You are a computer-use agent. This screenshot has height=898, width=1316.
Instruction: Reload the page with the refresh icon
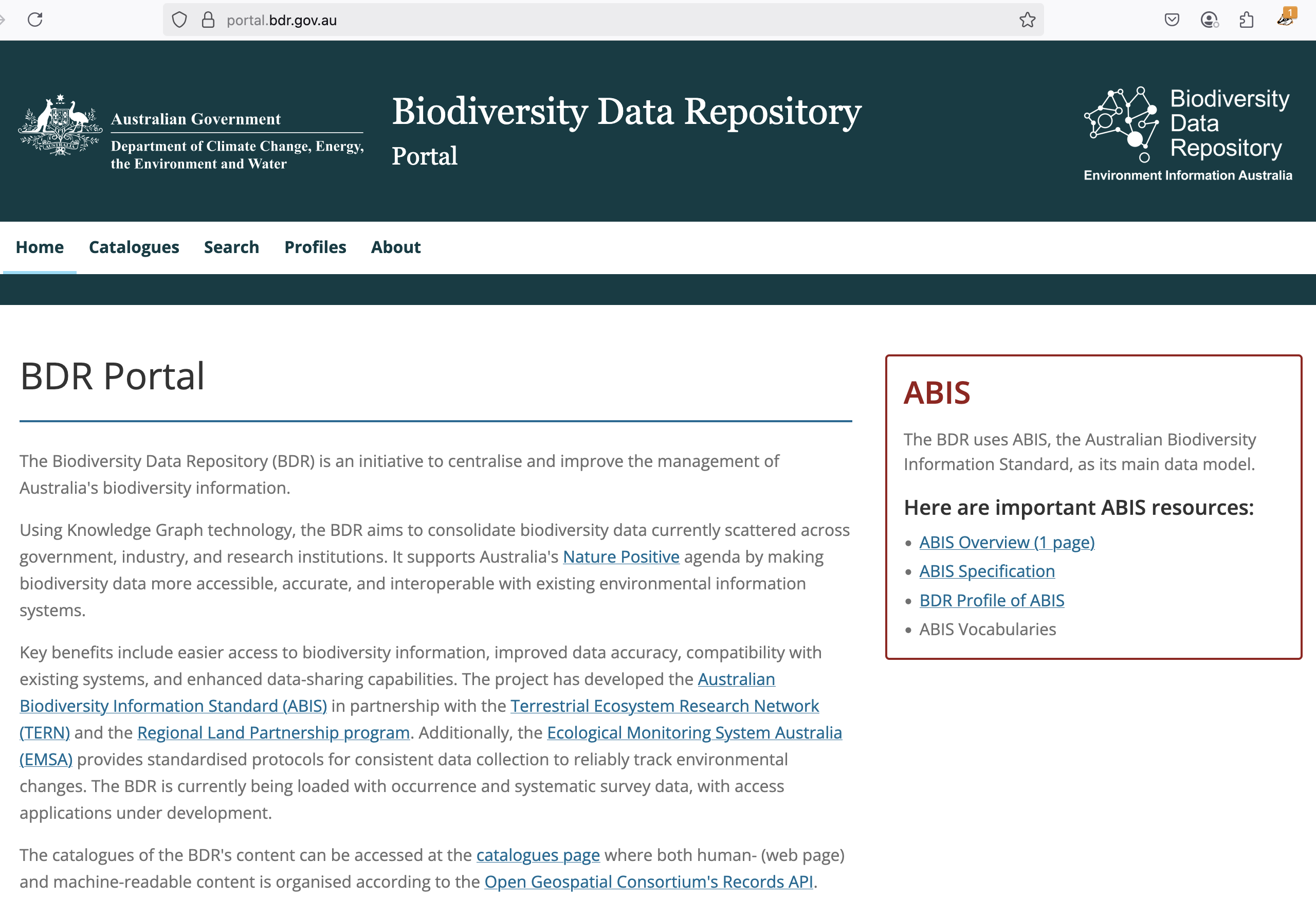click(35, 20)
